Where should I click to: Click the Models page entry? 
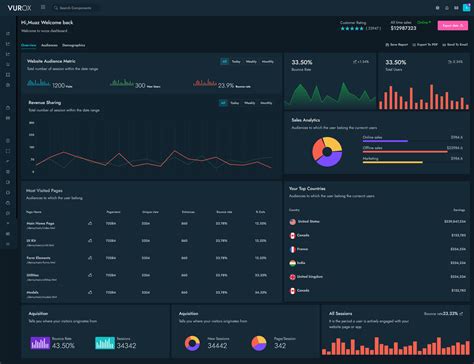(x=32, y=292)
